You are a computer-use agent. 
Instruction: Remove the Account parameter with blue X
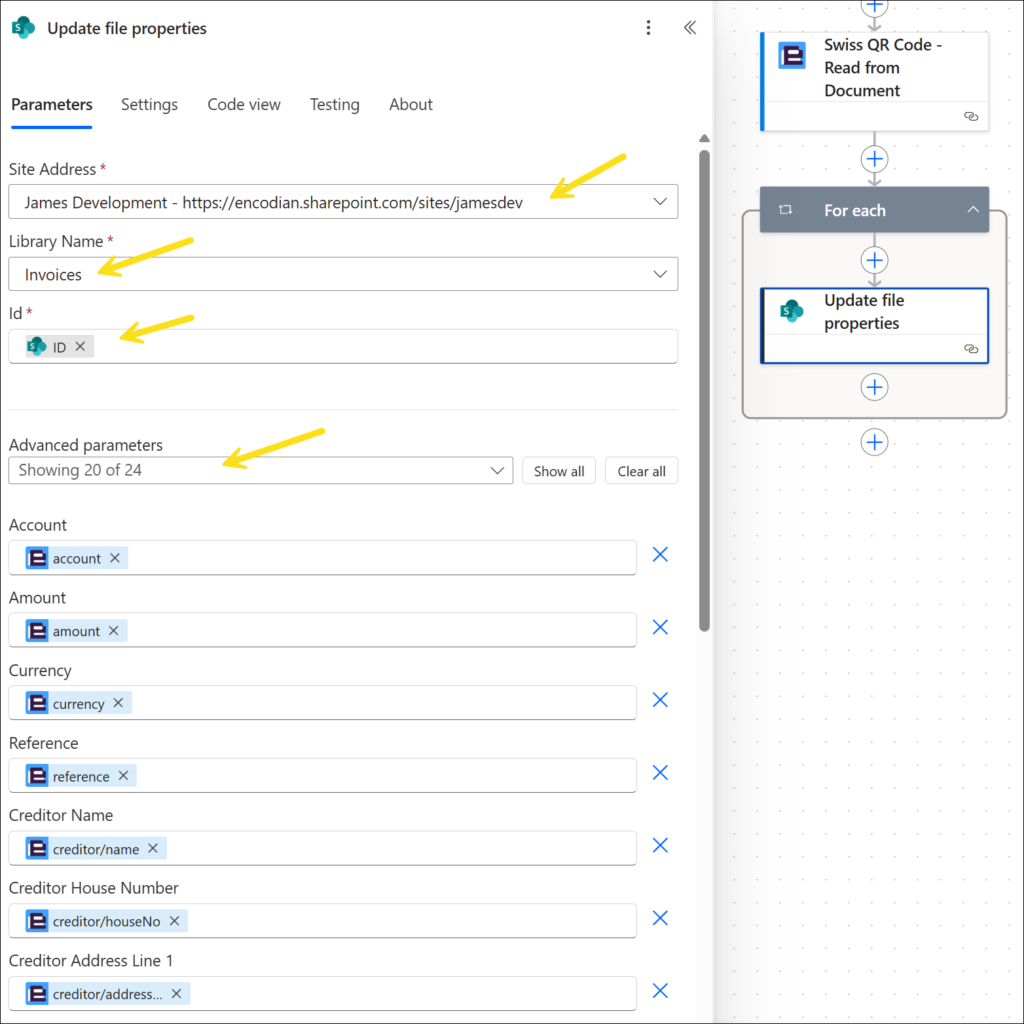click(660, 554)
